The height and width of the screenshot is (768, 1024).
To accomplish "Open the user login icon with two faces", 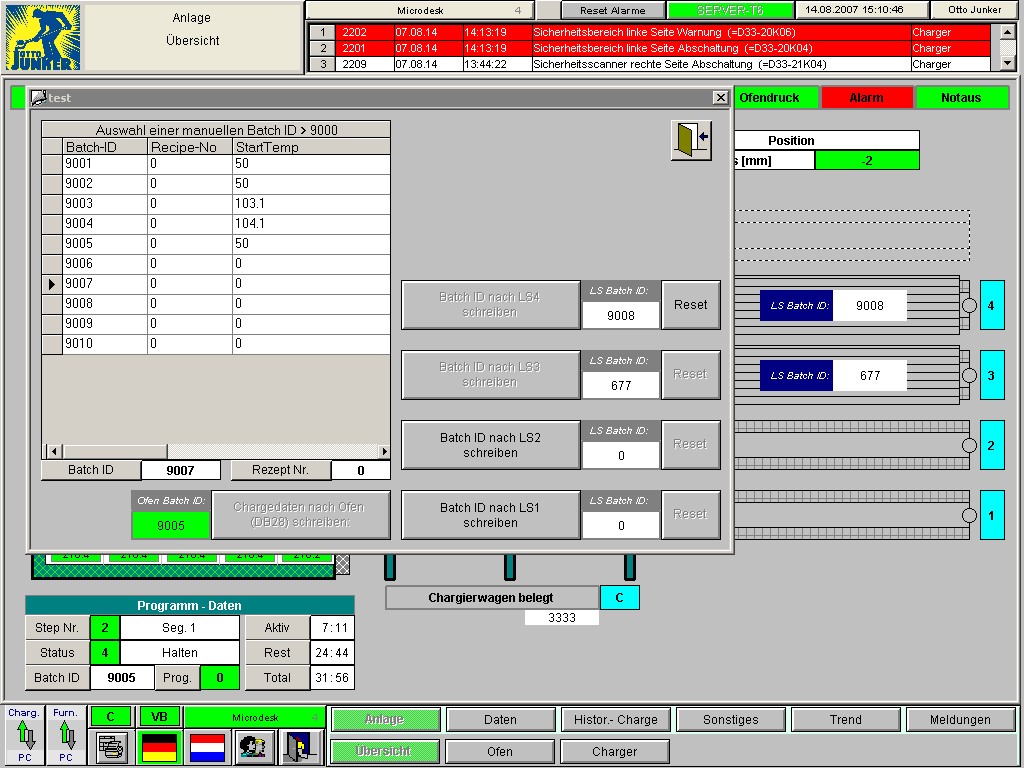I will point(255,747).
